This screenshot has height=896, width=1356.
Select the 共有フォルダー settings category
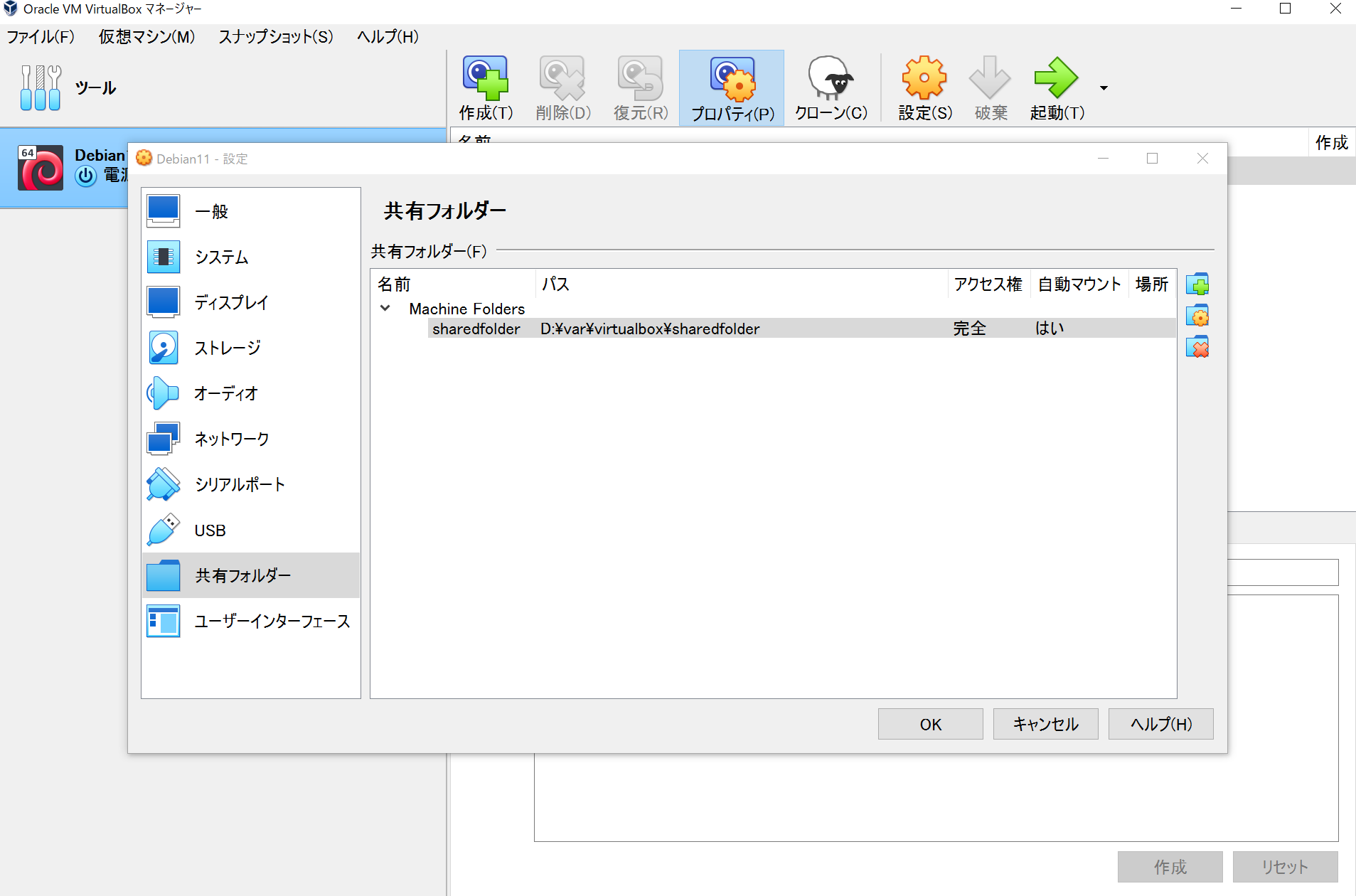251,575
